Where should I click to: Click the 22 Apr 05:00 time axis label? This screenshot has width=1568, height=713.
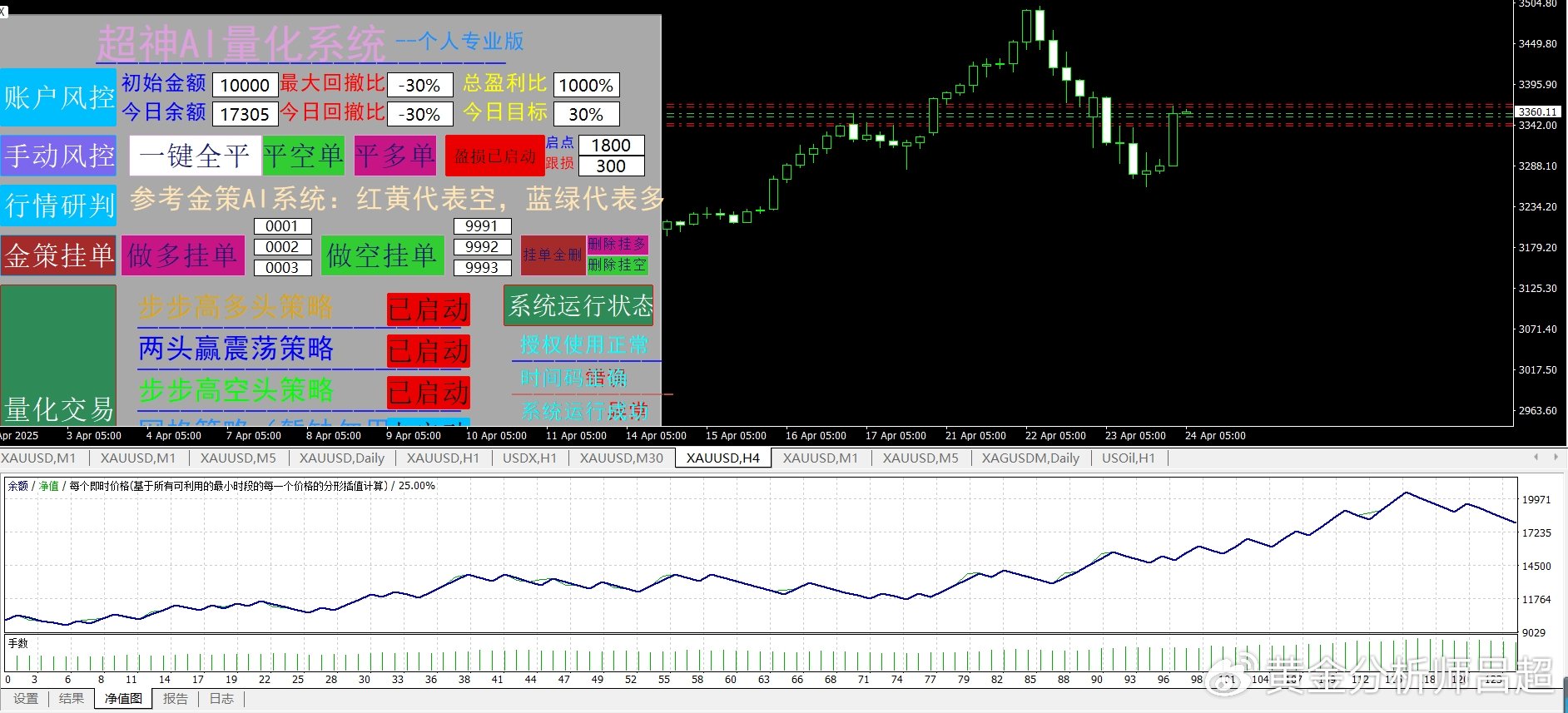pyautogui.click(x=1055, y=436)
